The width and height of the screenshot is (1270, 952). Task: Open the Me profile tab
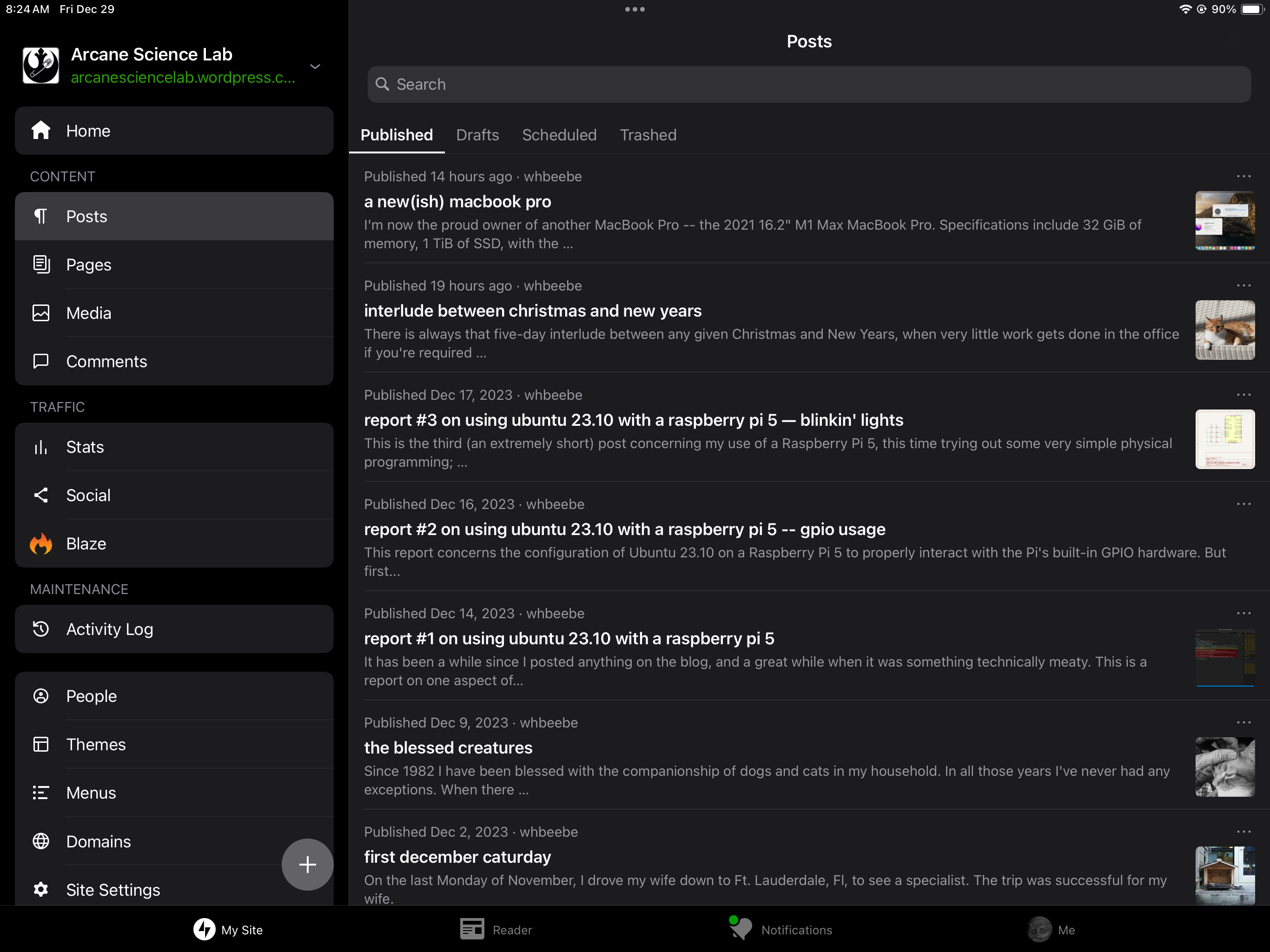(x=1050, y=929)
